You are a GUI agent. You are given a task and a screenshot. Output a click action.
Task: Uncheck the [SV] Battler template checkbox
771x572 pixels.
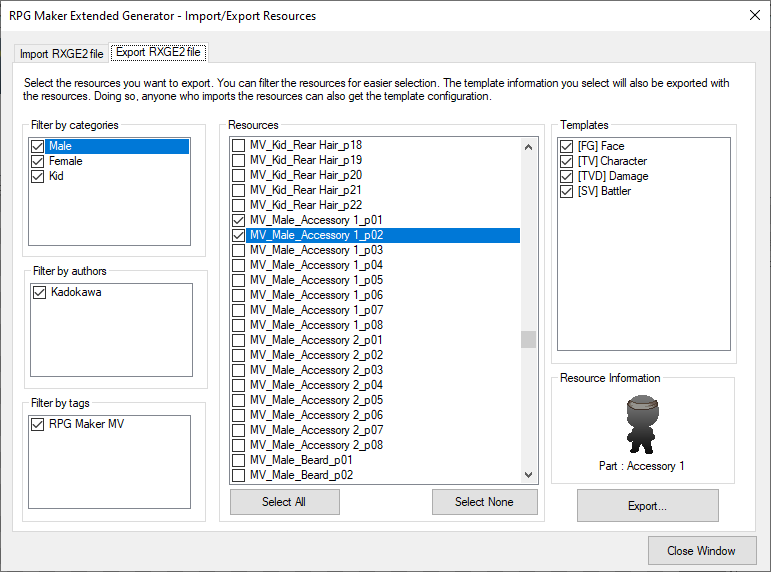pos(566,191)
